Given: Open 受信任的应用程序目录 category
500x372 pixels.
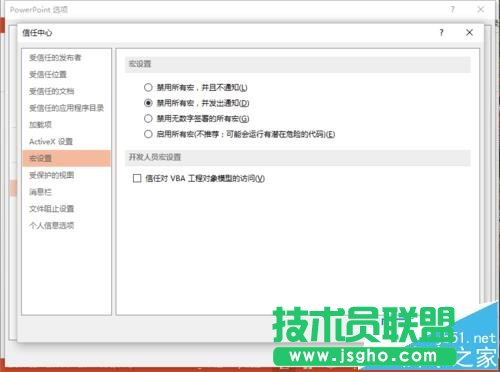Looking at the screenshot, I should 66,108.
